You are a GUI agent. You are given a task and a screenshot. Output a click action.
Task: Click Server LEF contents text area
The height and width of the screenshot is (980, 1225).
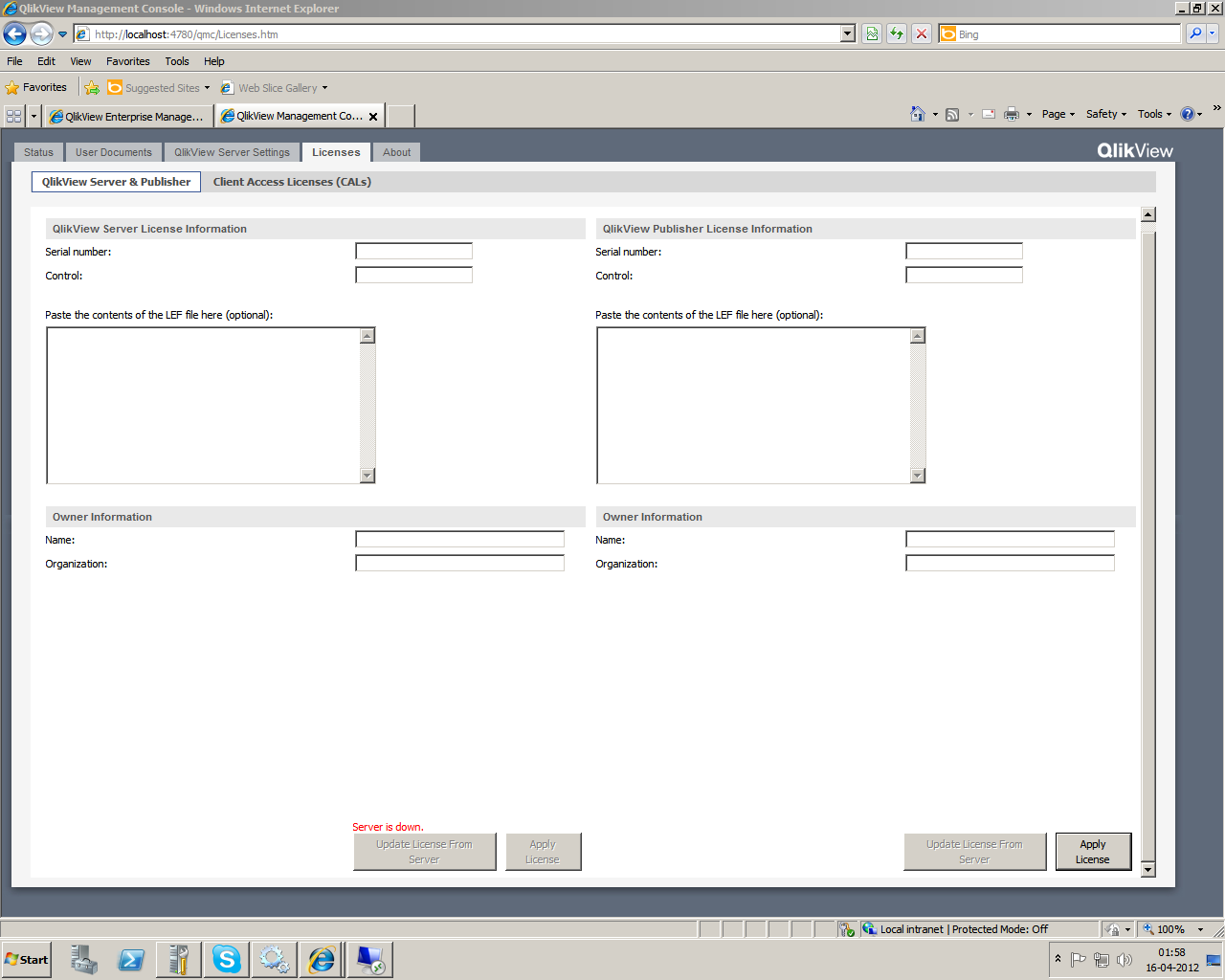(203, 406)
